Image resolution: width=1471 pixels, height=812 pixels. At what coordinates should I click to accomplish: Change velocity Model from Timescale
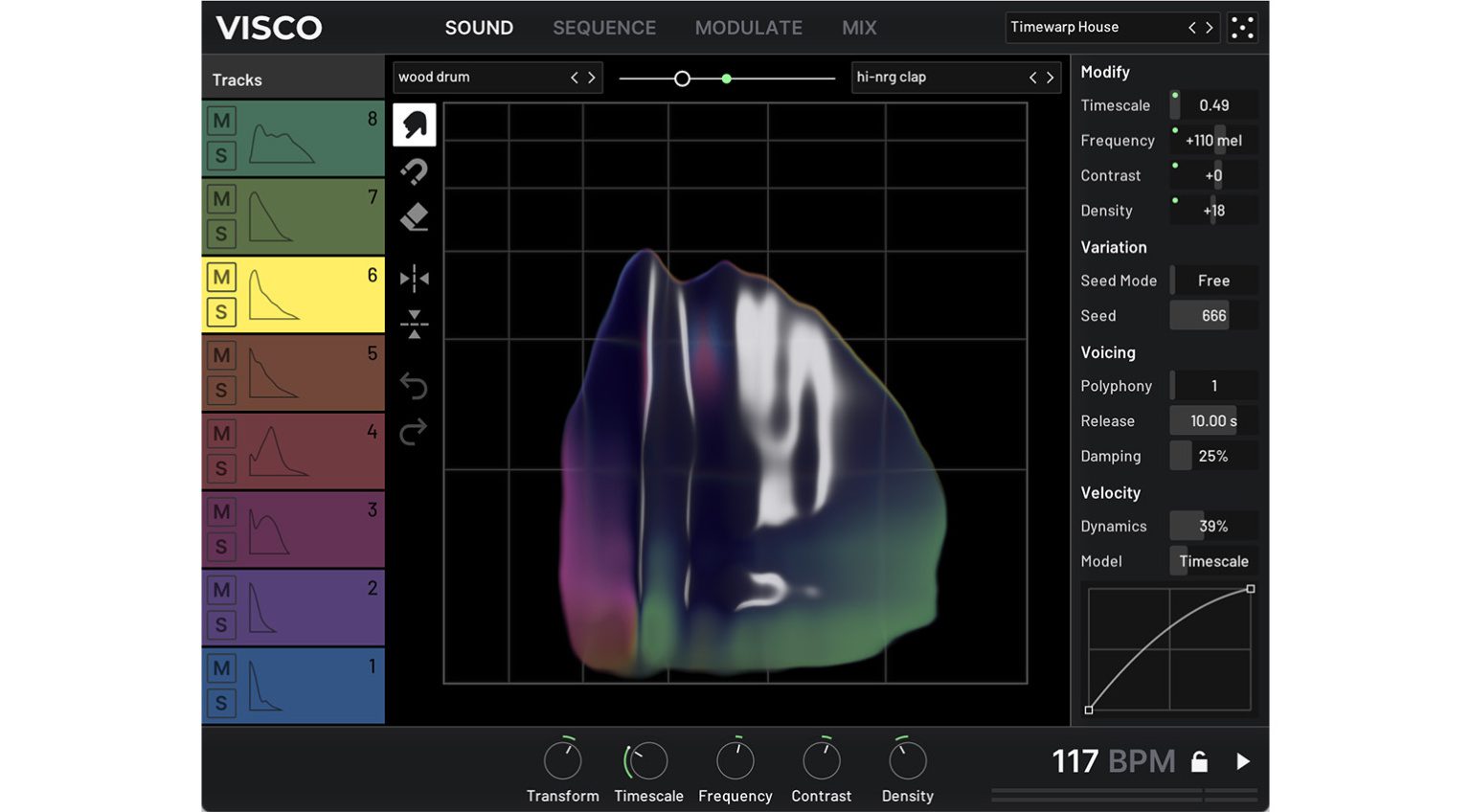(x=1212, y=560)
